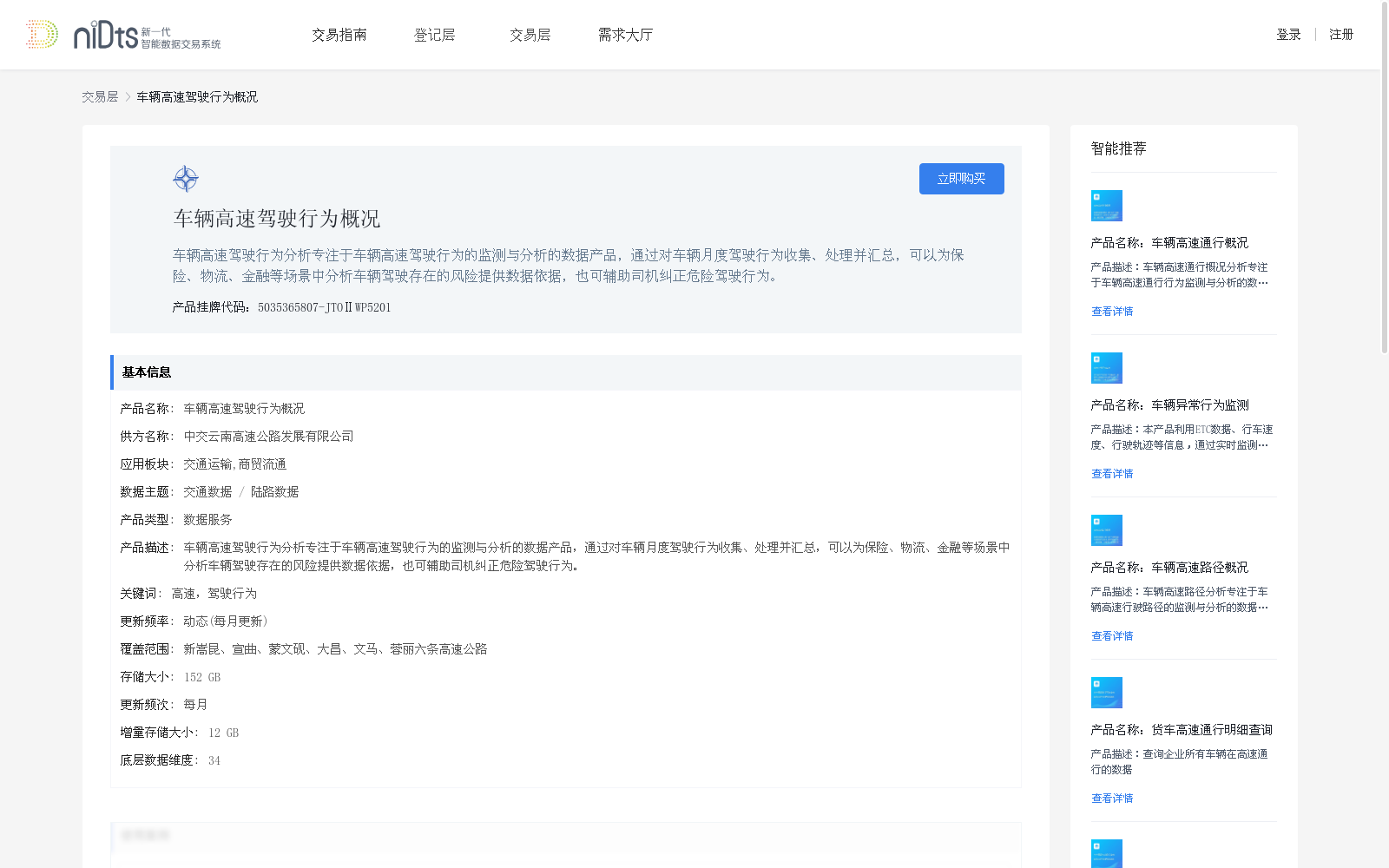Open the 交易指南 menu
This screenshot has width=1389, height=868.
(x=339, y=35)
